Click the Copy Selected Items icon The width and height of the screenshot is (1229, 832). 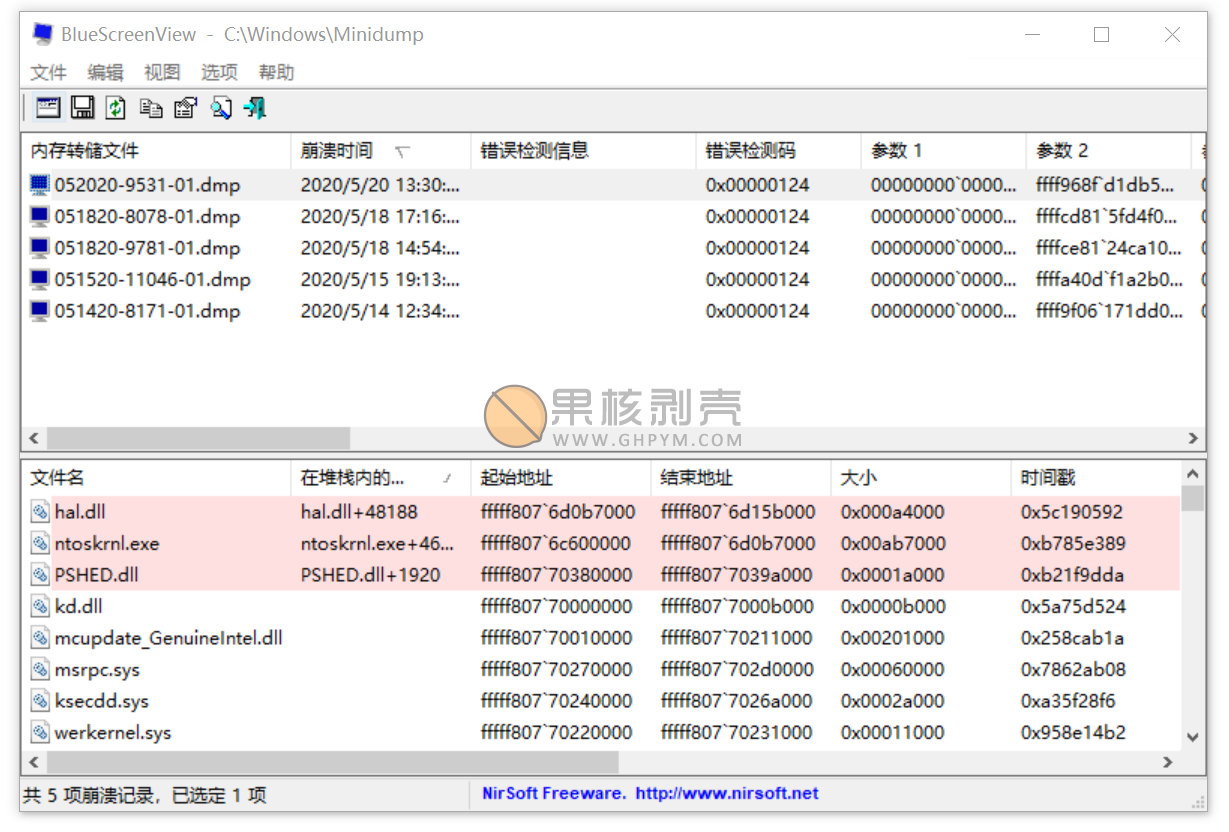pyautogui.click(x=151, y=108)
